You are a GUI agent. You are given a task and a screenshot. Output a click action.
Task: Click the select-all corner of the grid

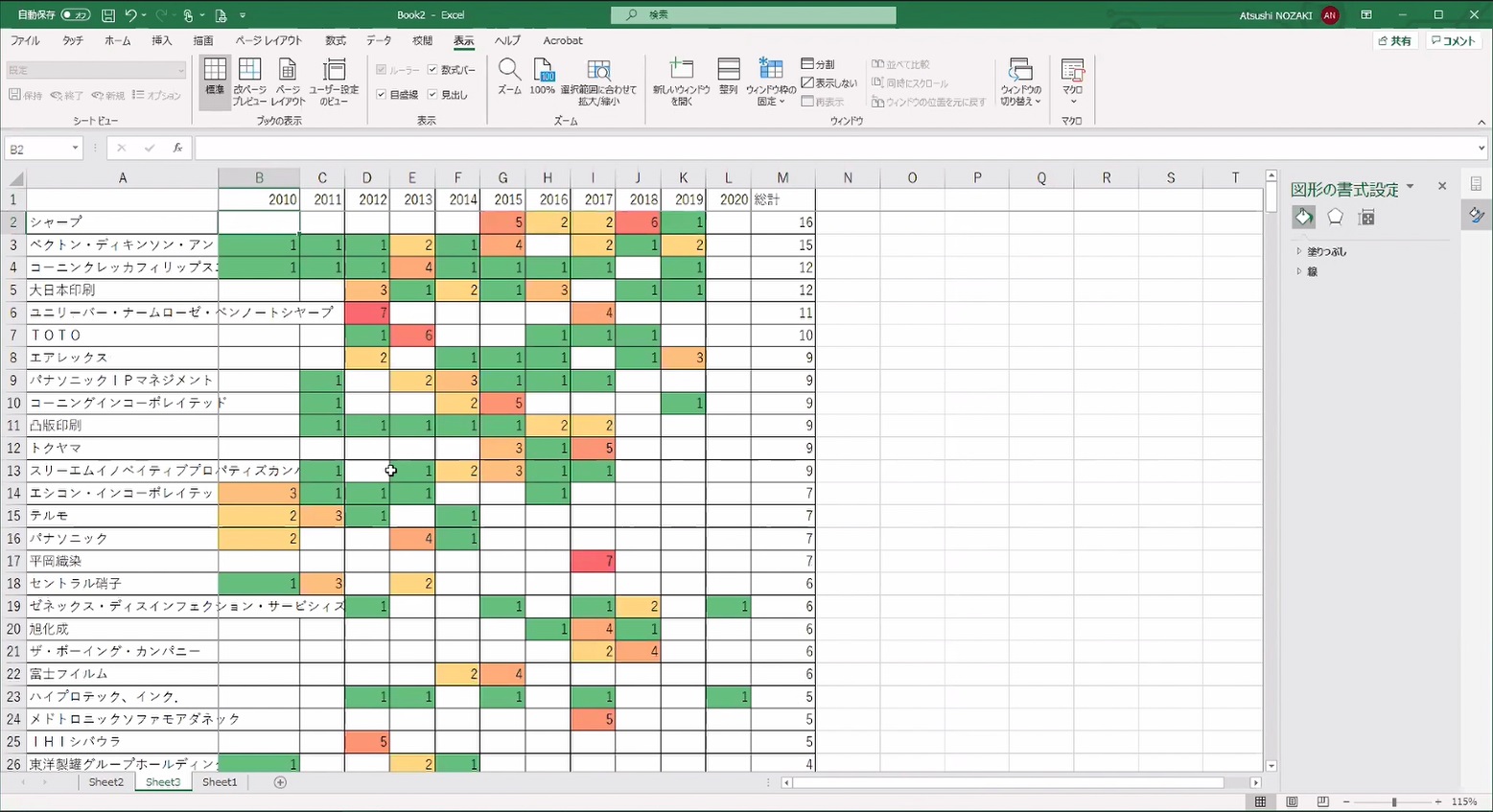click(x=14, y=177)
